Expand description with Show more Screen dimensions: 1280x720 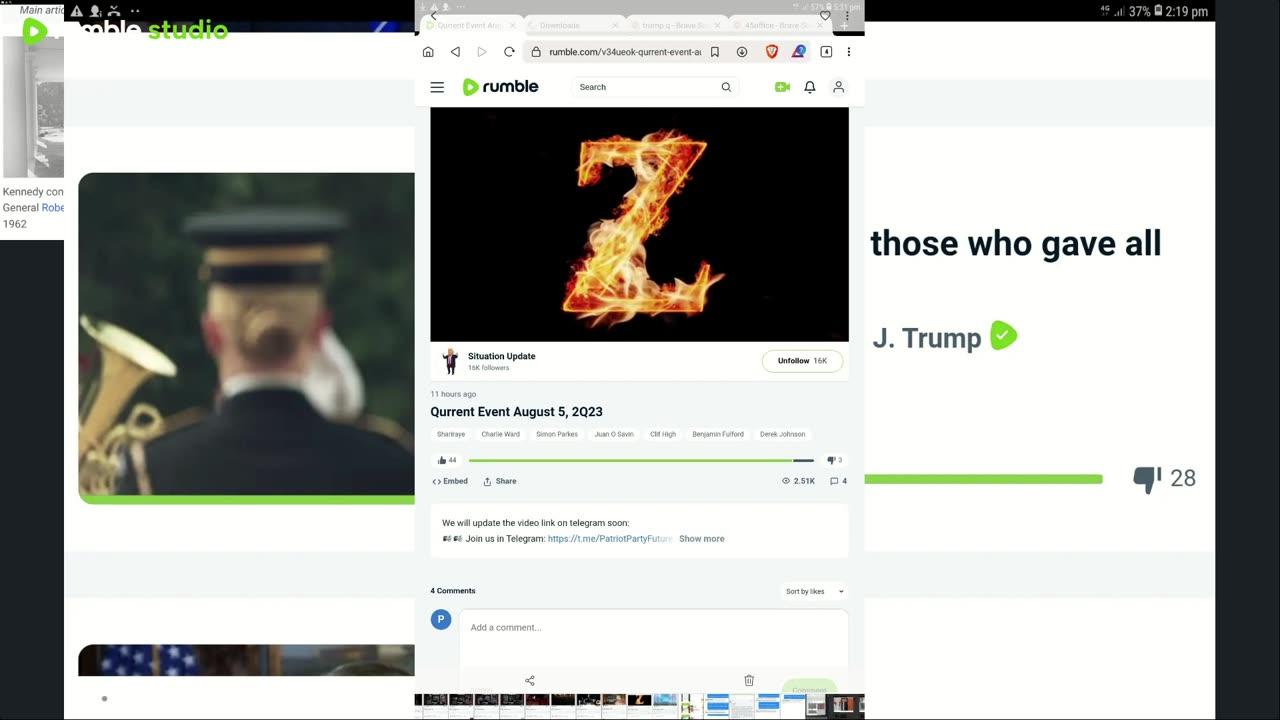click(702, 539)
